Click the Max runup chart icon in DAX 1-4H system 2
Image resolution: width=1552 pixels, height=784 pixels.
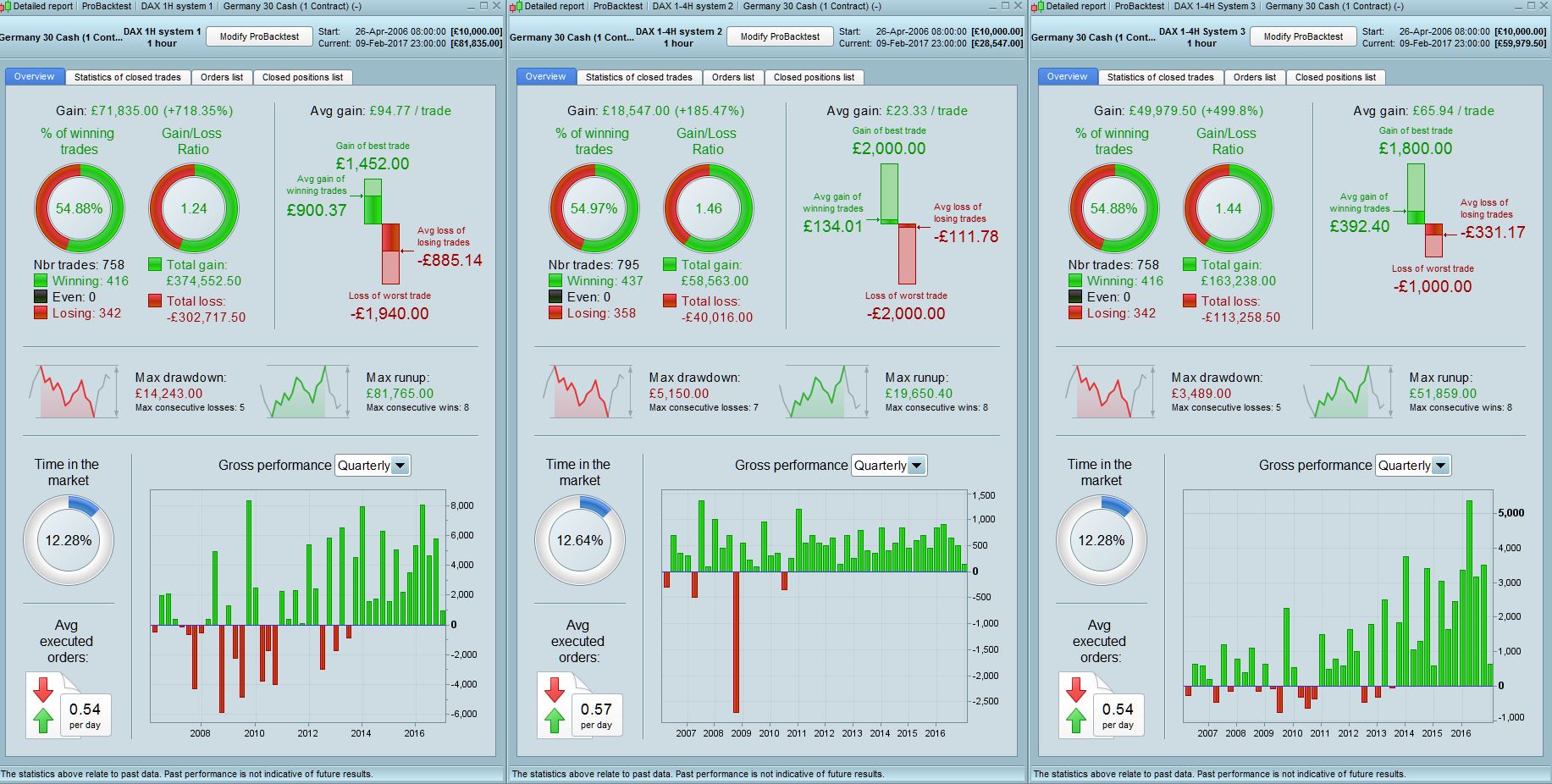(825, 391)
